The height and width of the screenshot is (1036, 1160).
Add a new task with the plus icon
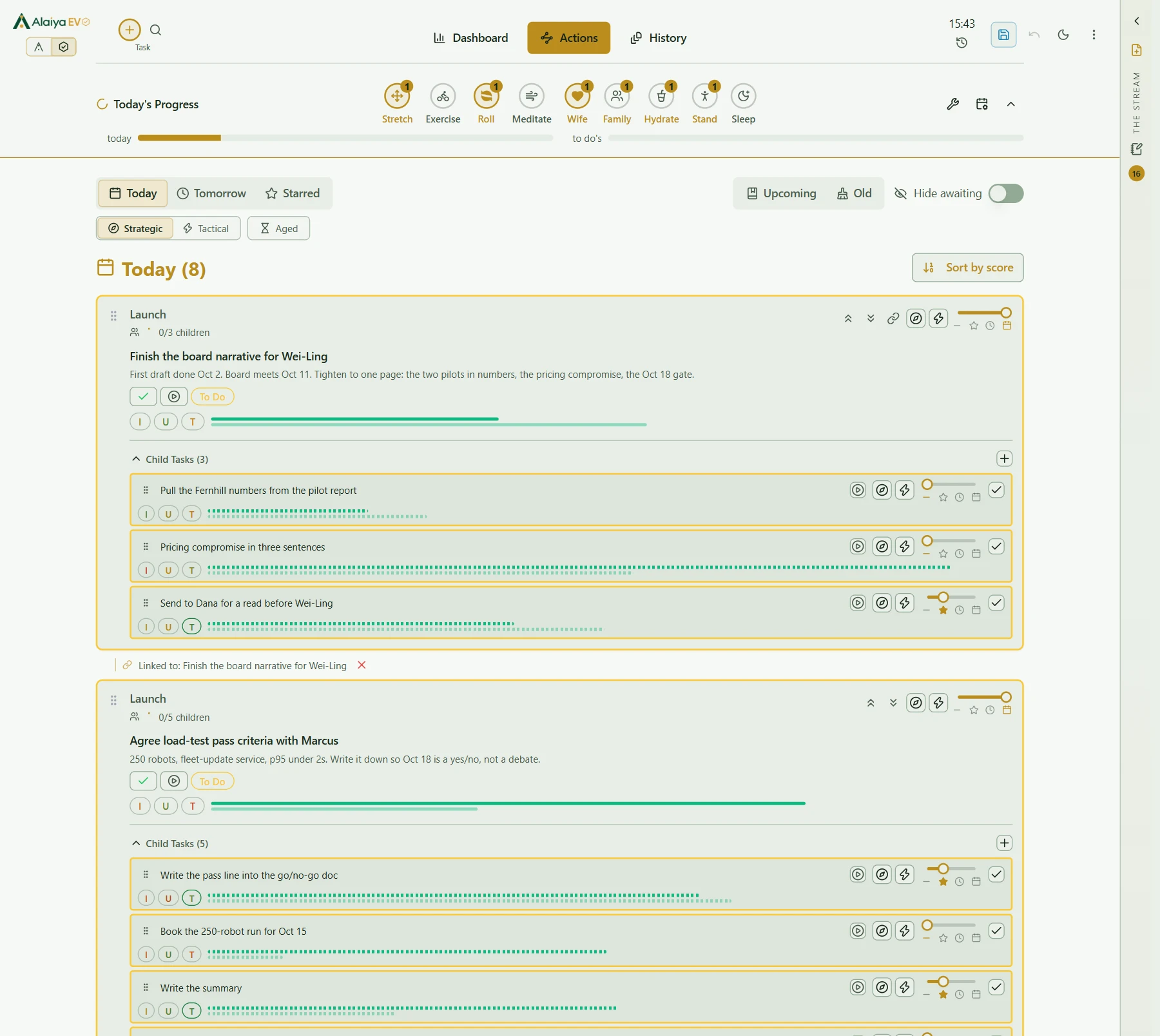(130, 30)
